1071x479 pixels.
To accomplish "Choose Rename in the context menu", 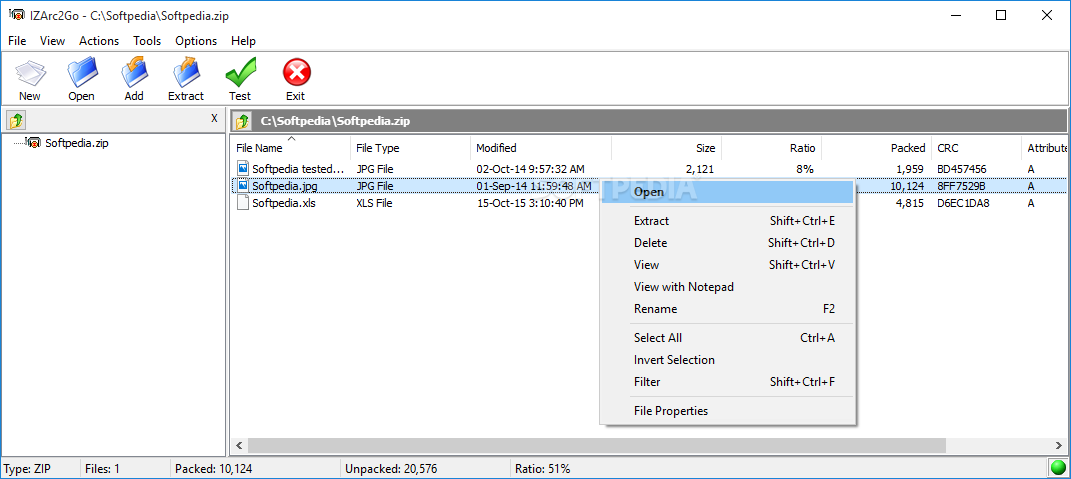I will [x=727, y=309].
